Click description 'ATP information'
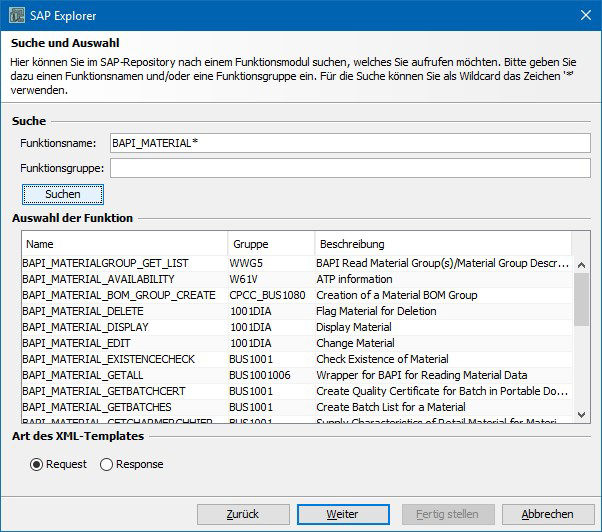 click(354, 279)
